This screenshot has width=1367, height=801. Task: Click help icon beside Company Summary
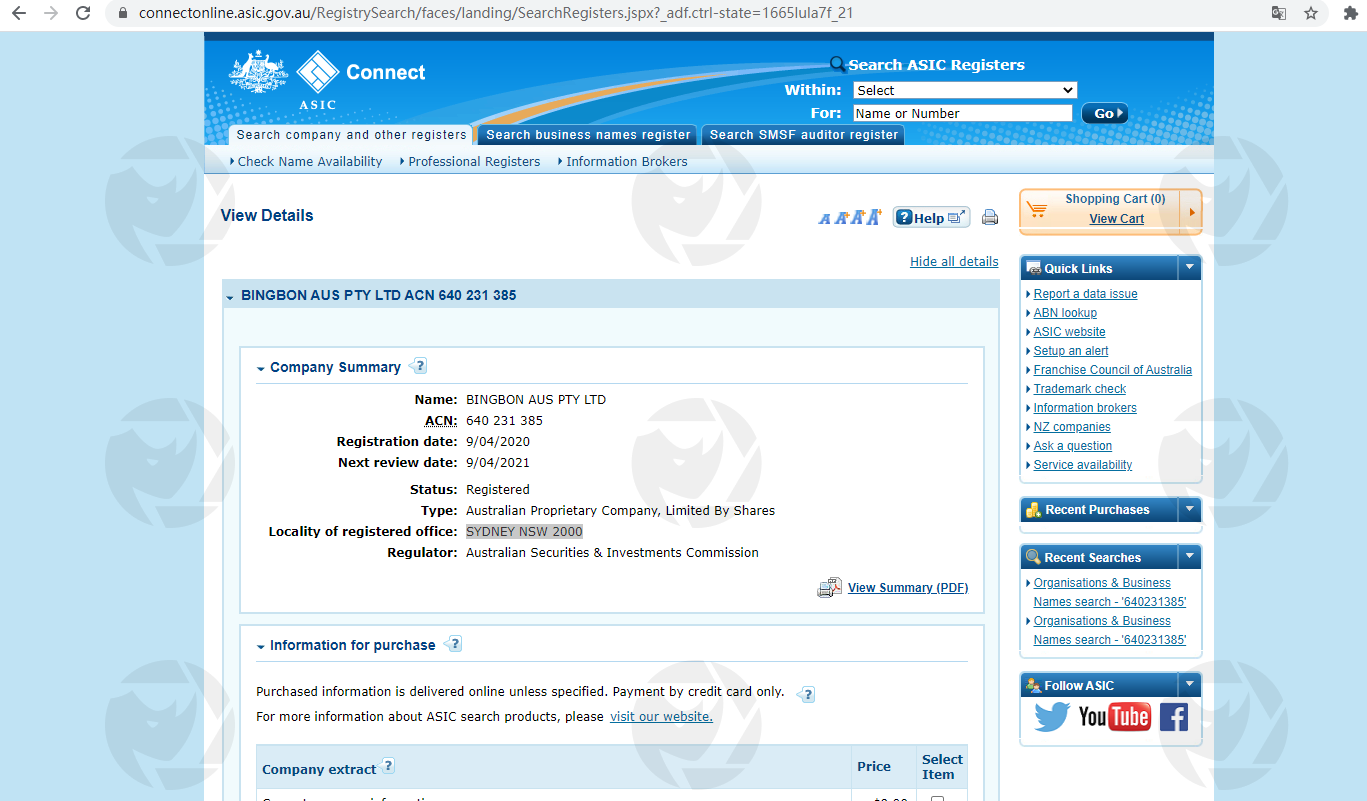419,366
